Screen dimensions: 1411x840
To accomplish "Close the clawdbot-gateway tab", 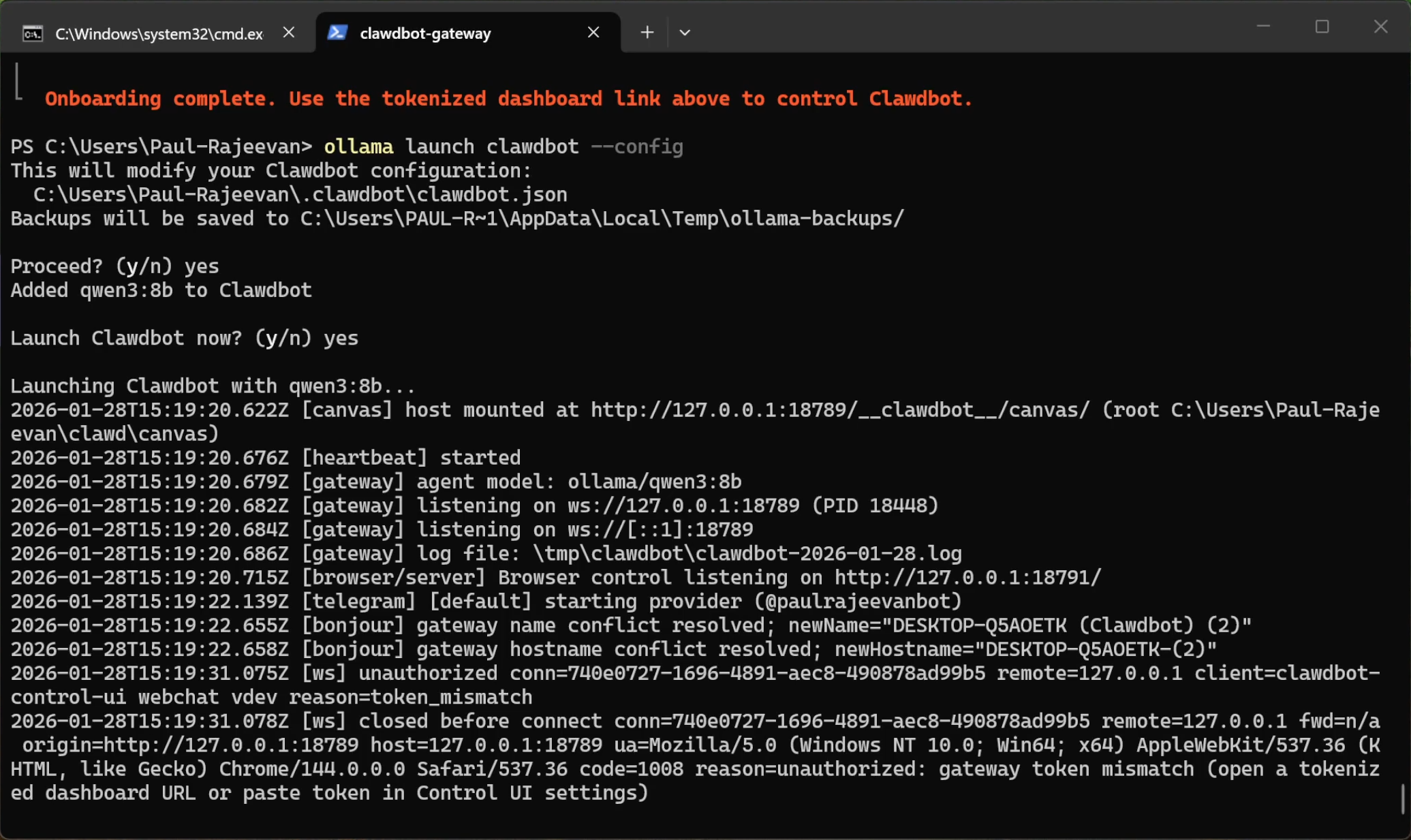I will 593,32.
